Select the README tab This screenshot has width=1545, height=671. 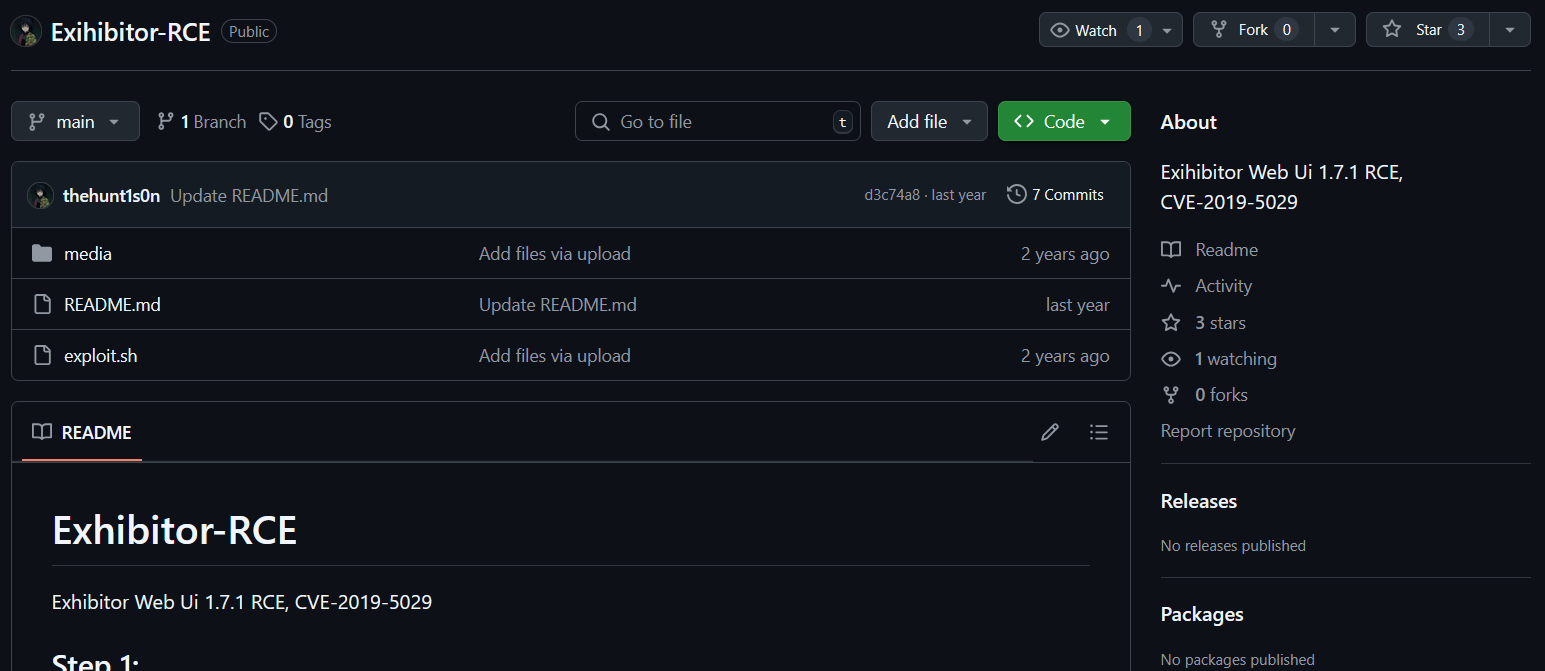pos(82,432)
